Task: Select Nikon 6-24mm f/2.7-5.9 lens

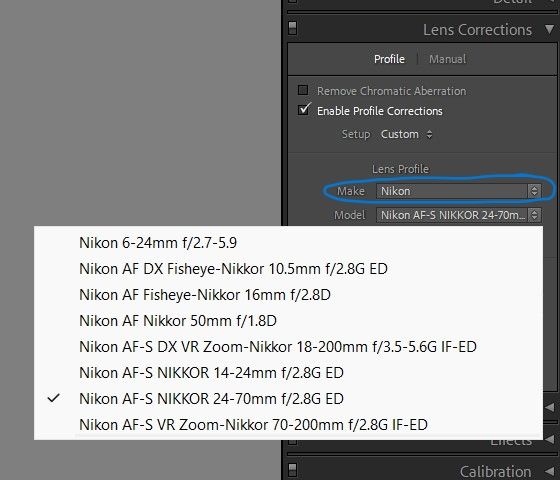Action: pos(289,243)
